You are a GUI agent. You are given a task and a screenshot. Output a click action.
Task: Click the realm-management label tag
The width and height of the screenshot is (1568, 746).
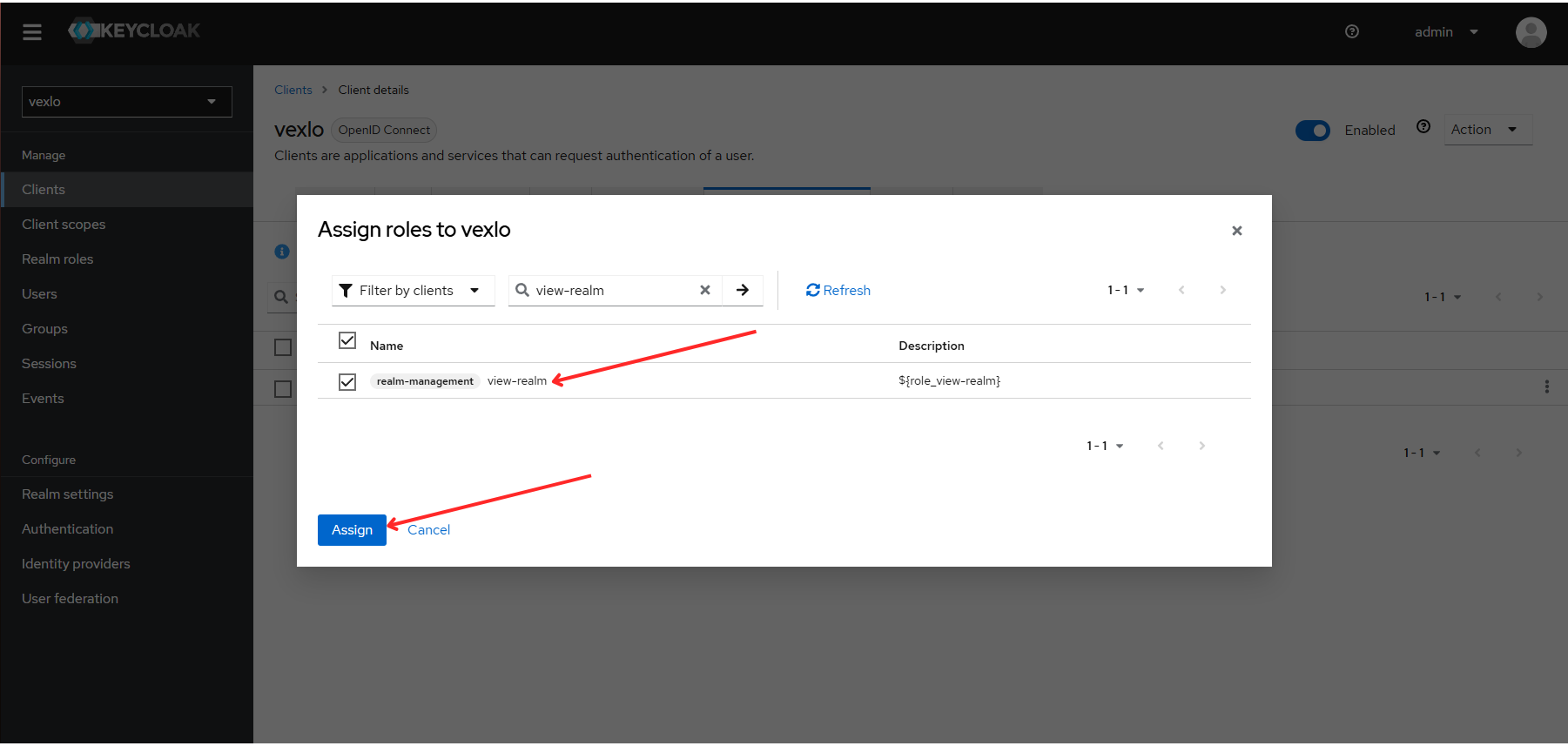point(425,381)
